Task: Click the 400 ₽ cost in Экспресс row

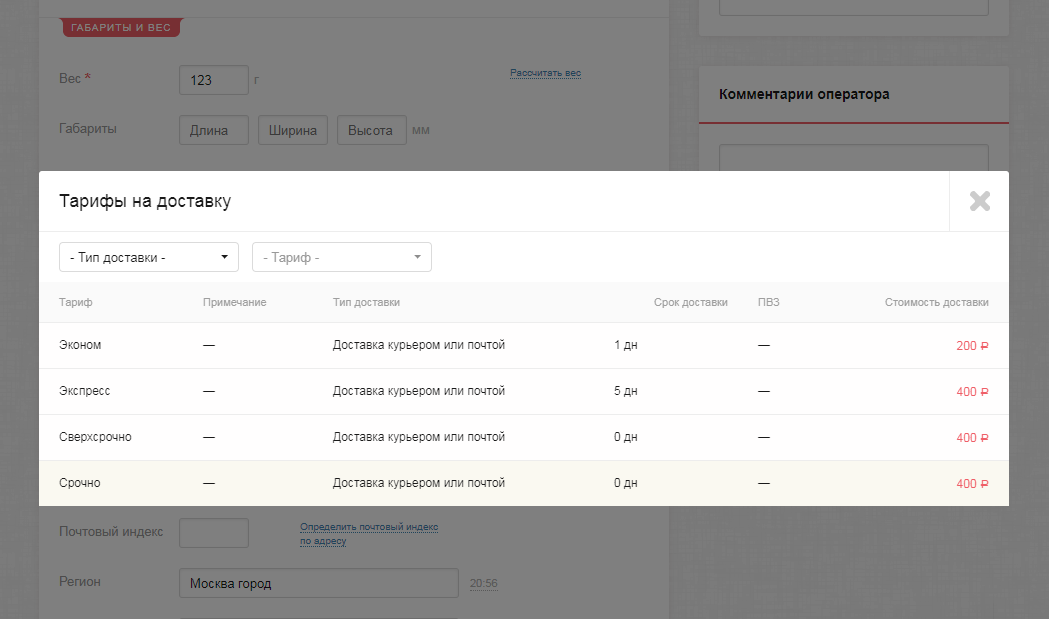Action: click(972, 392)
